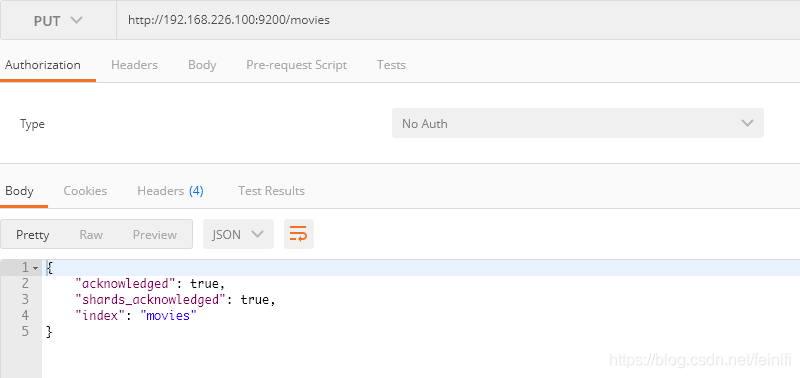Open the JSON format dropdown
This screenshot has height=378, width=800.
pos(238,234)
